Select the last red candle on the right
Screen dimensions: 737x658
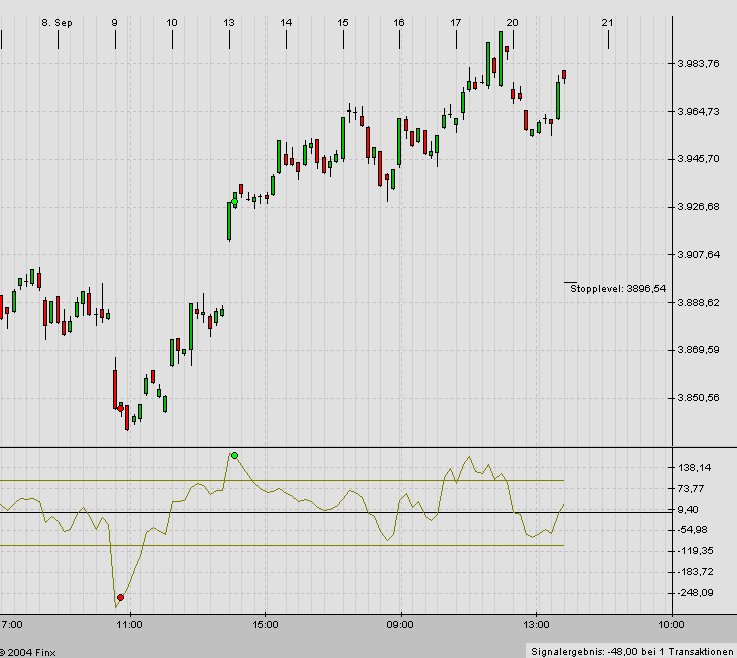[x=564, y=75]
